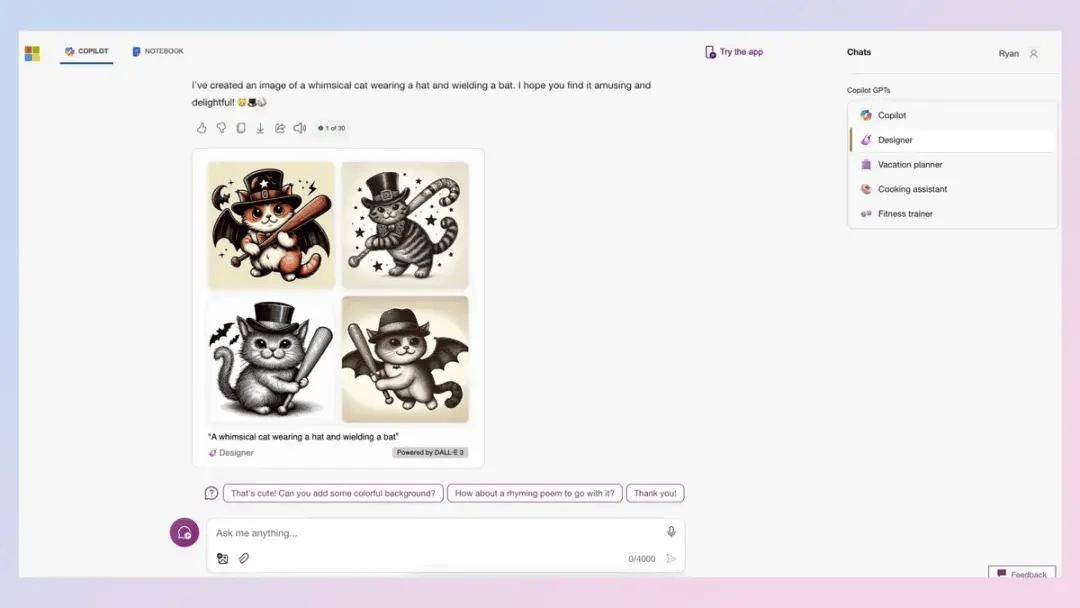Open the Cooking assistant GPT
1080x608 pixels.
click(911, 189)
